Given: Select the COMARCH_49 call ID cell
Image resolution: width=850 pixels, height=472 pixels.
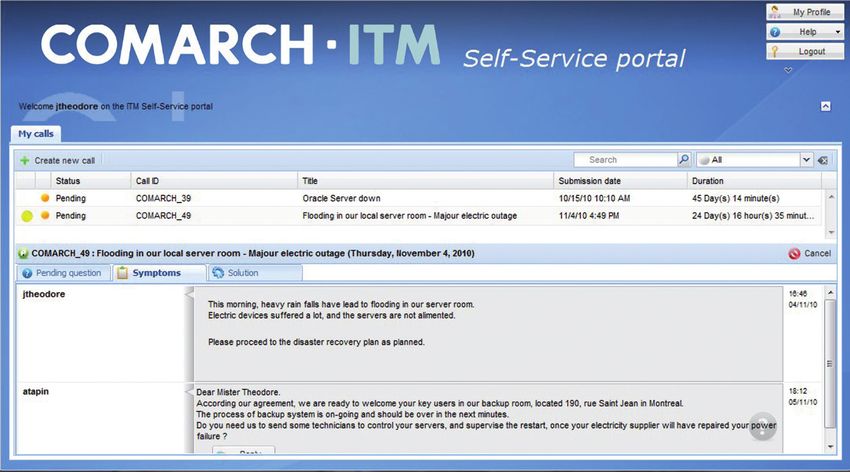Looking at the screenshot, I should pos(163,216).
